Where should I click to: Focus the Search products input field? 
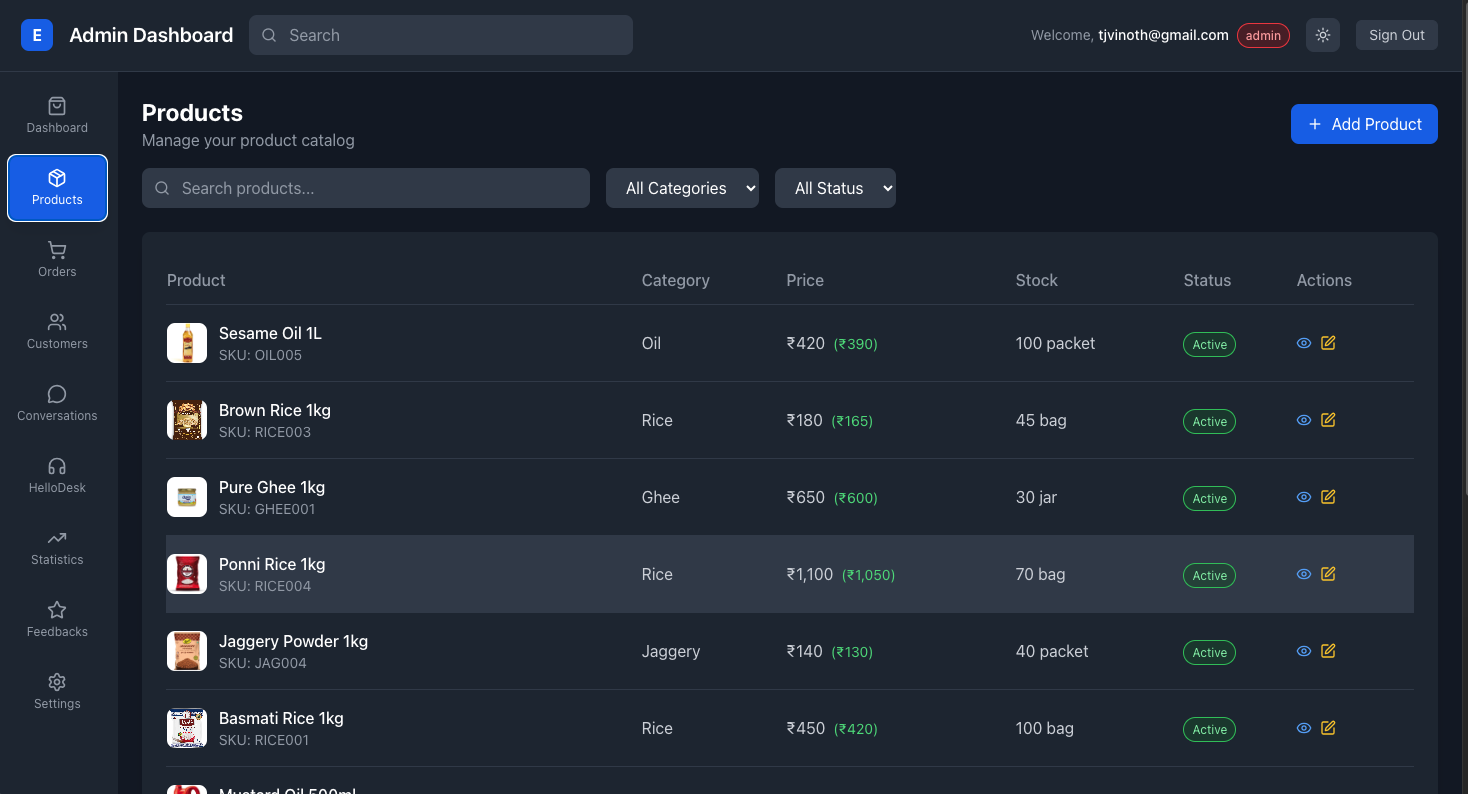click(380, 188)
